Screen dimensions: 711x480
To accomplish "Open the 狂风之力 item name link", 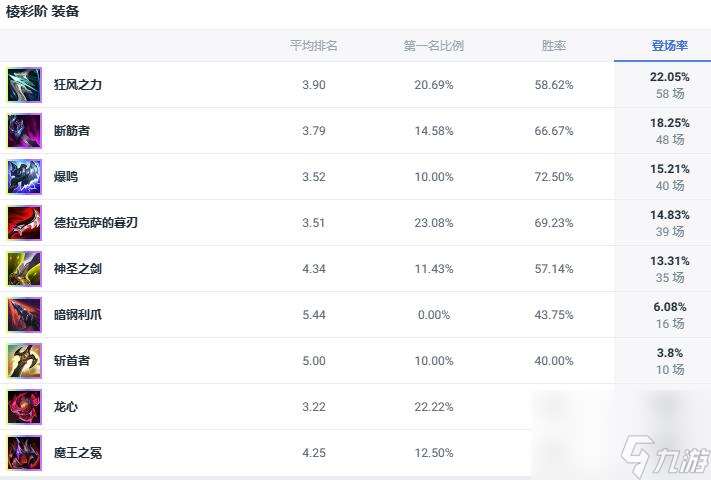I will (x=78, y=85).
